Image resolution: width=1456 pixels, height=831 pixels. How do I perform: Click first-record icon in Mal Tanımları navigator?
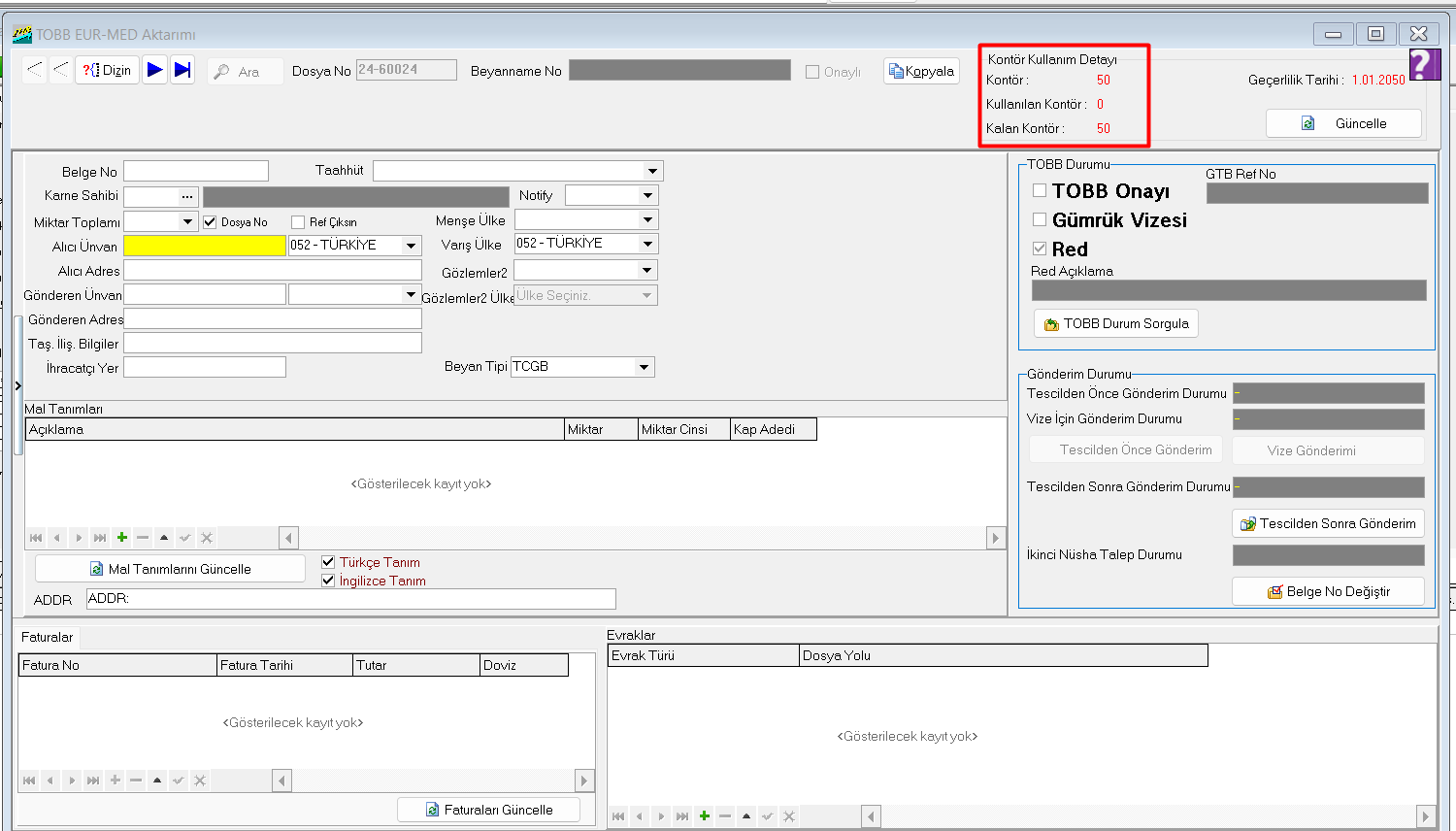[36, 538]
